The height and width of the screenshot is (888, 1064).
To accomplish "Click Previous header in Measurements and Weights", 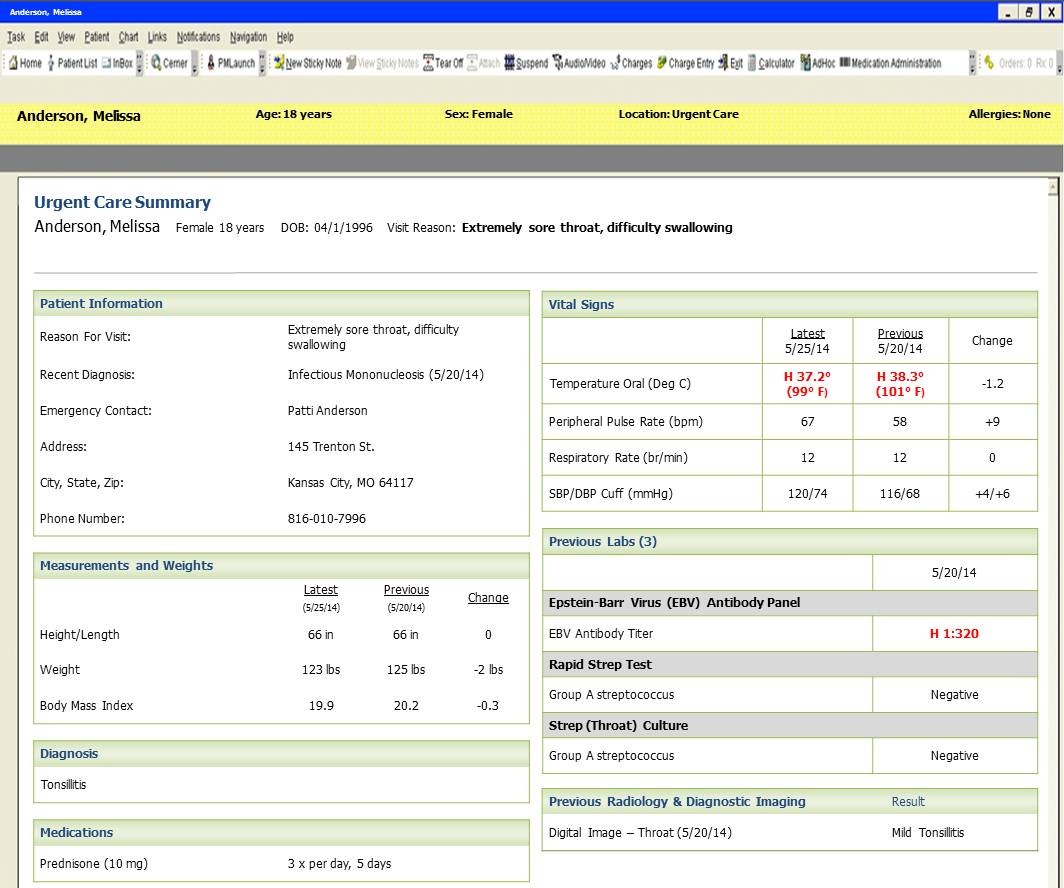I will click(406, 590).
